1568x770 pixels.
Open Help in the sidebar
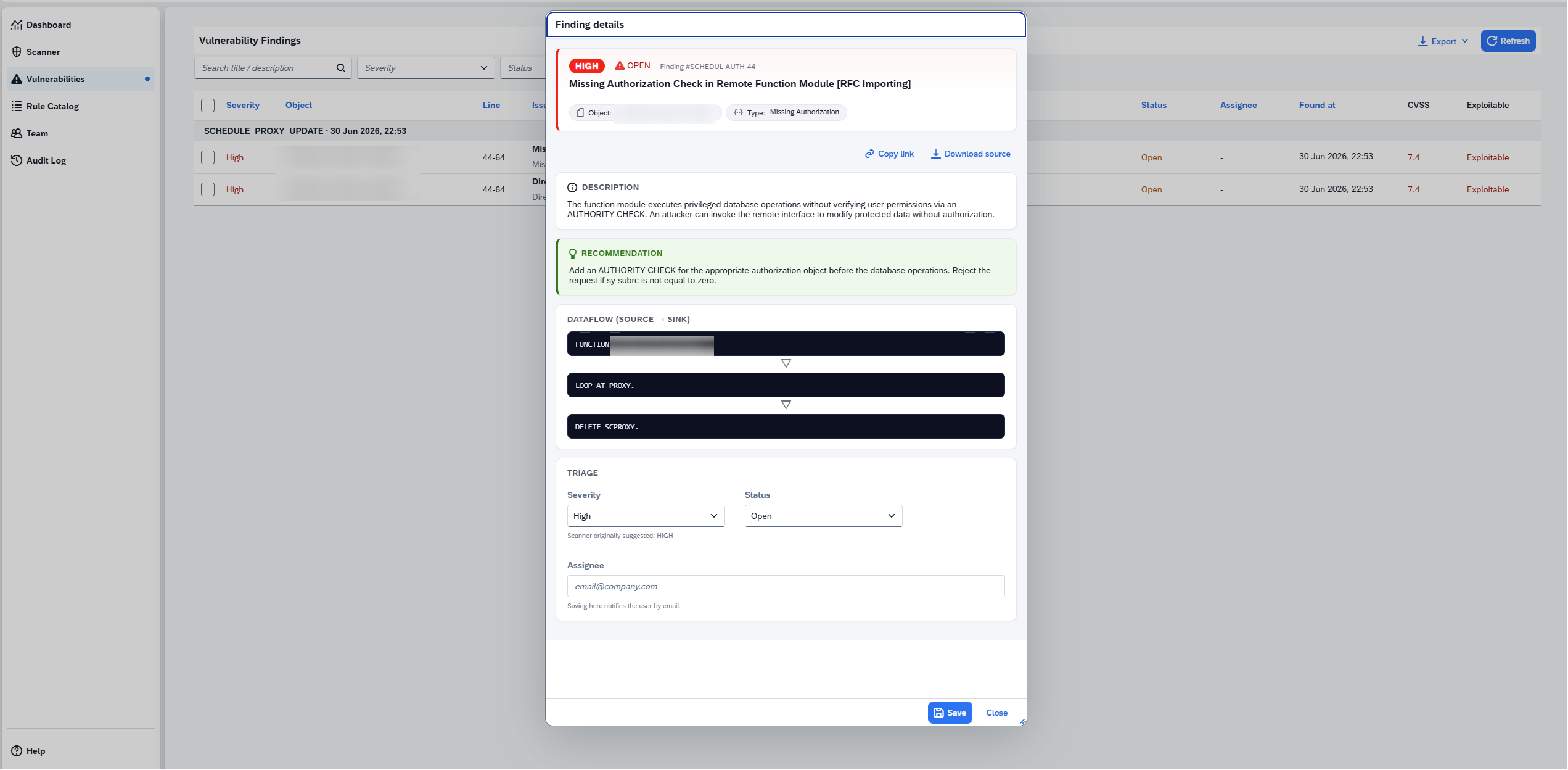coord(81,751)
